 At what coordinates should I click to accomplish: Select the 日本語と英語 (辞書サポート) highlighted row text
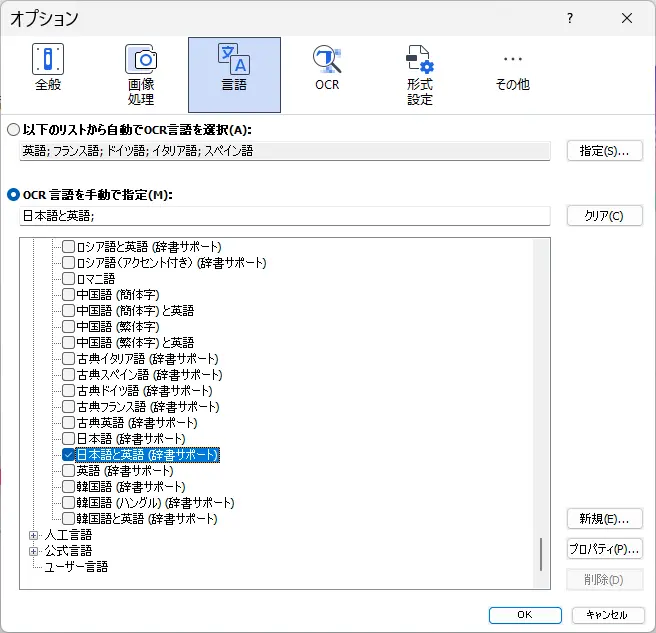[148, 455]
